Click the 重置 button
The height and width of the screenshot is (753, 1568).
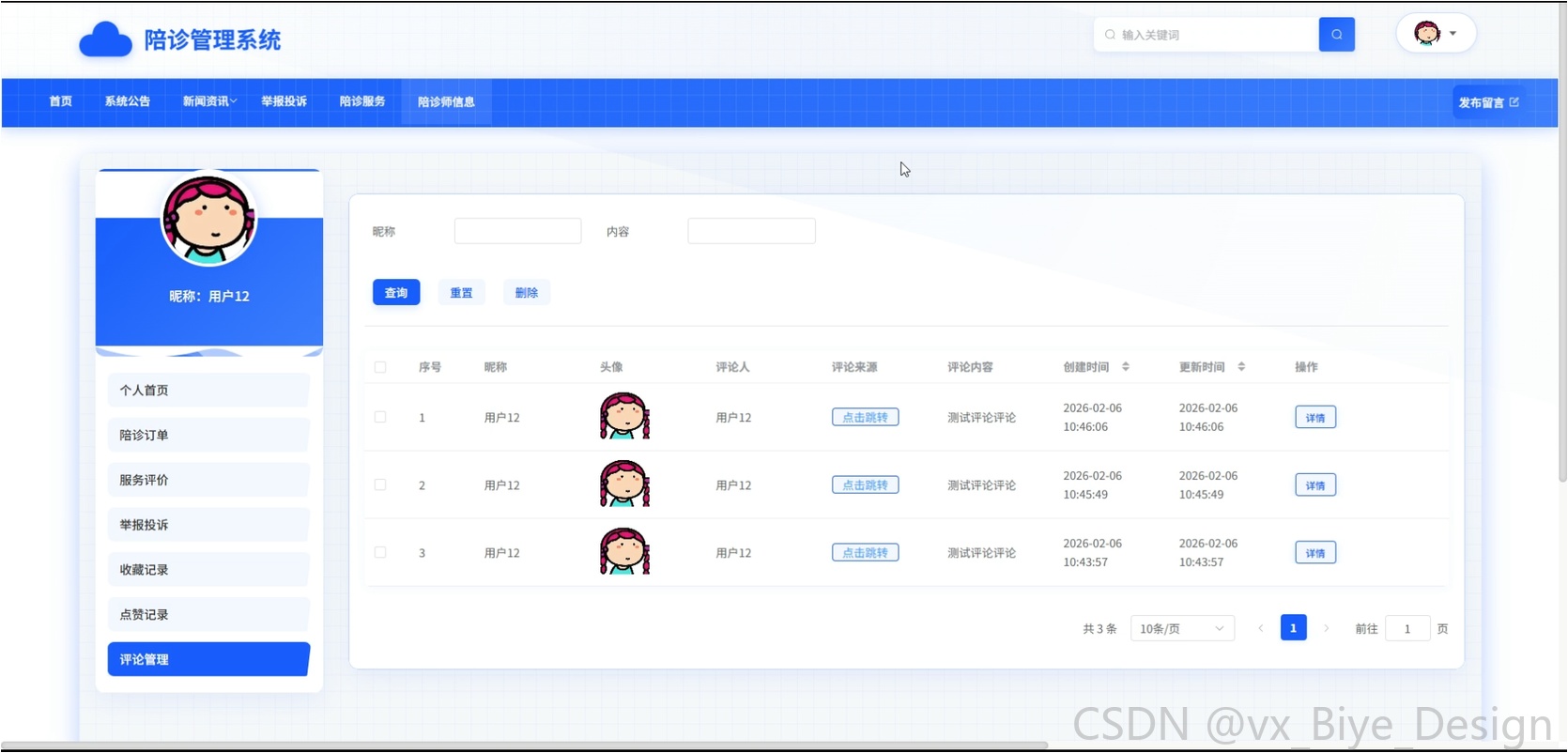pyautogui.click(x=461, y=293)
